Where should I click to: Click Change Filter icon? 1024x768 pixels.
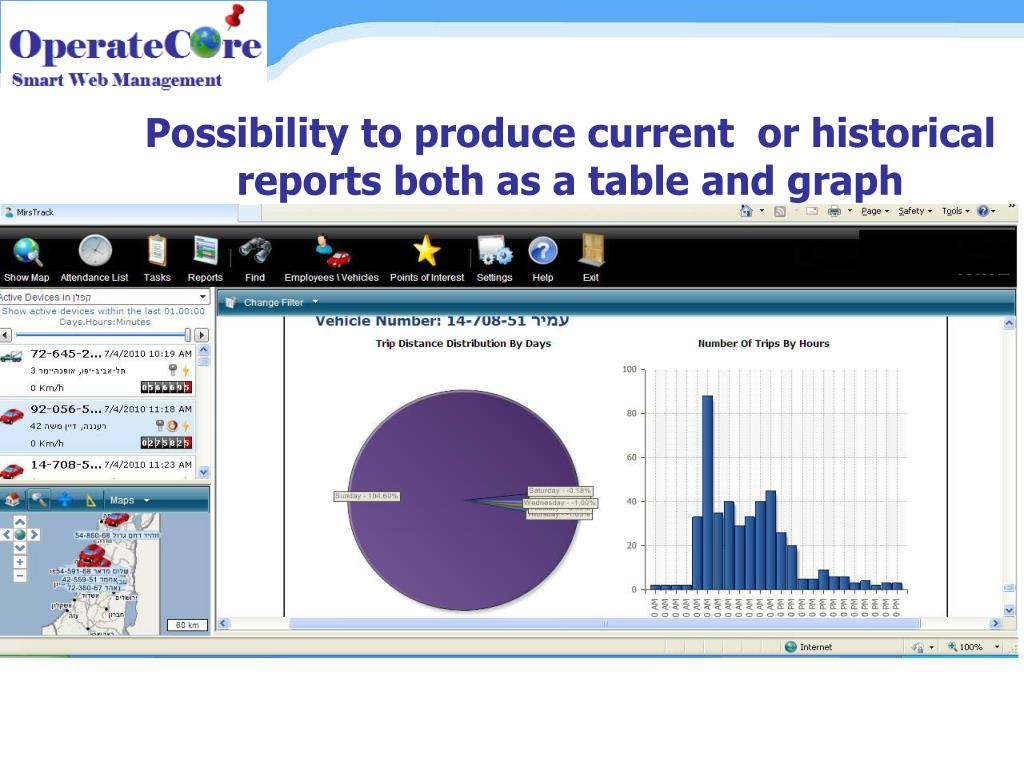click(x=231, y=302)
